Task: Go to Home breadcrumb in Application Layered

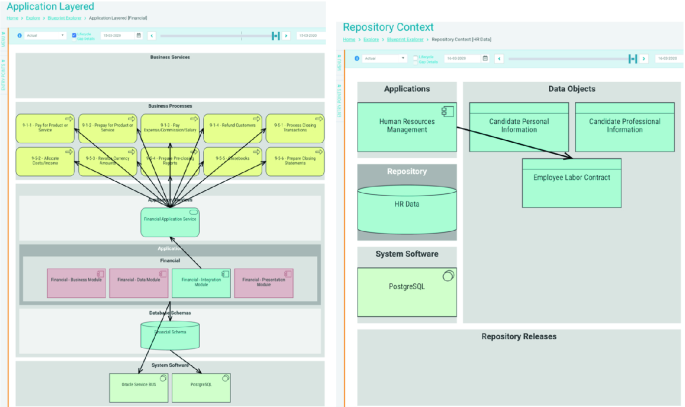Action: [x=12, y=18]
